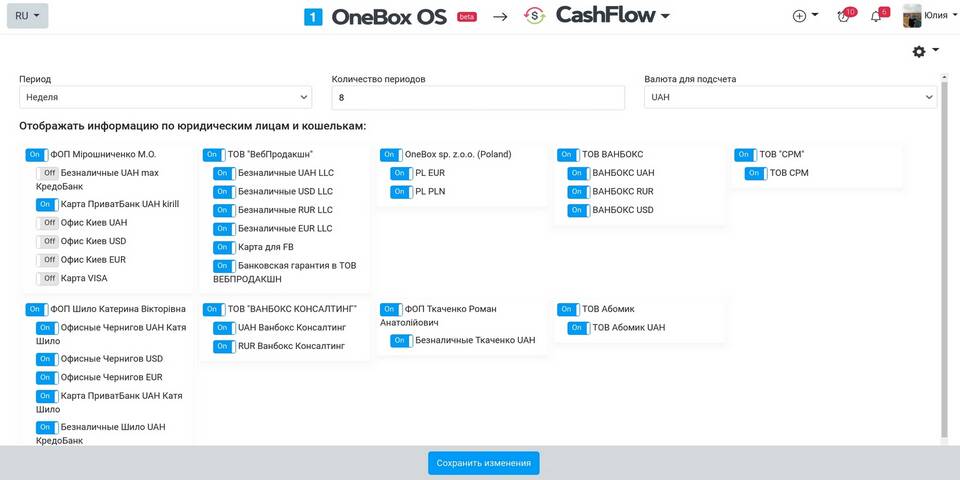Toggle ФОП Ткаченко Роман Анатолійович switch
The image size is (960, 480).
click(x=392, y=309)
